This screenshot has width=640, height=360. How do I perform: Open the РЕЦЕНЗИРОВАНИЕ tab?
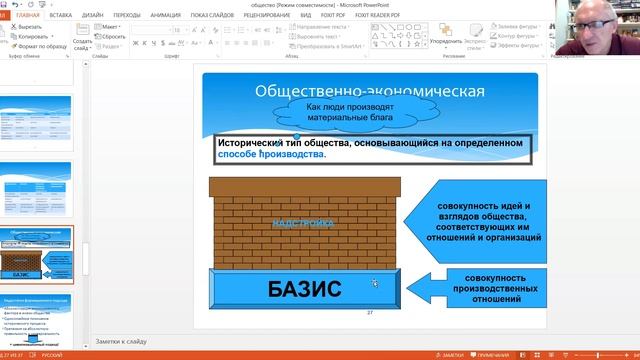267,15
